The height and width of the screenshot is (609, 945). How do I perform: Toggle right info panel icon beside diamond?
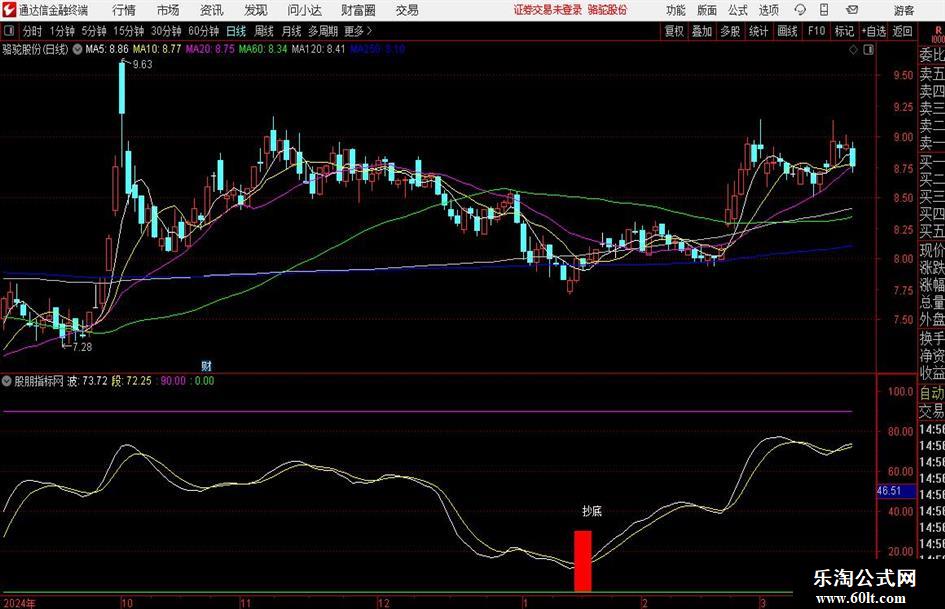(868, 50)
